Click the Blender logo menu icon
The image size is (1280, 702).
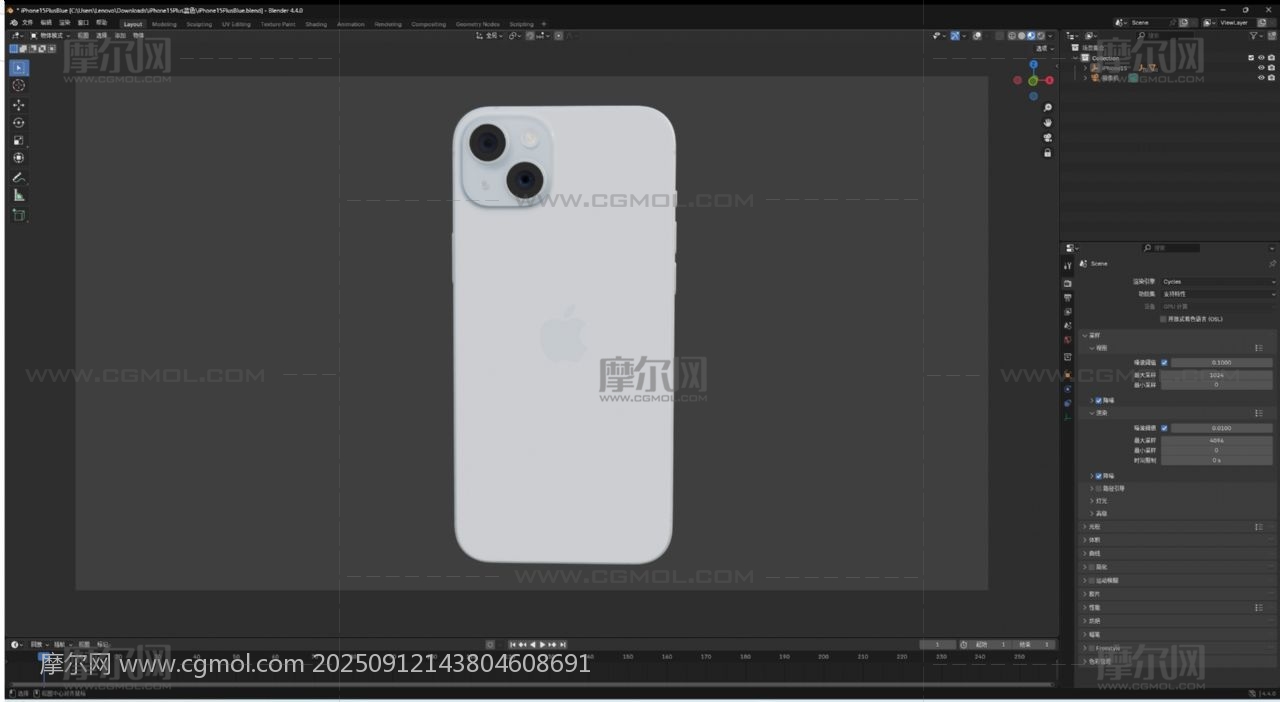[x=13, y=22]
